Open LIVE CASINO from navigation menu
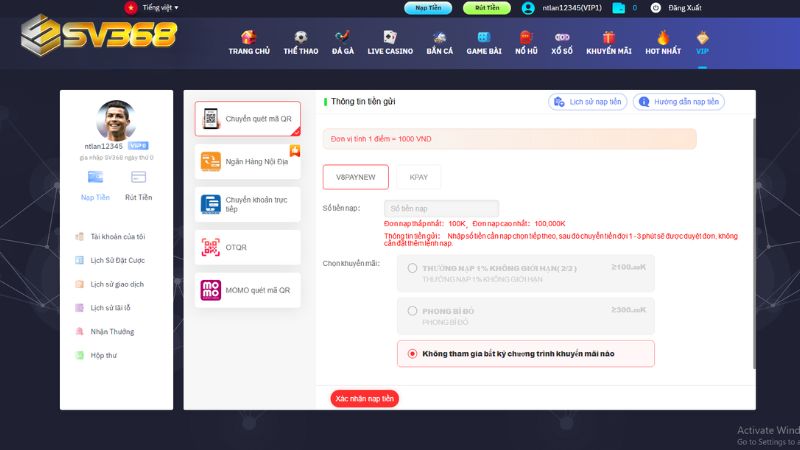The image size is (800, 450). click(x=388, y=42)
